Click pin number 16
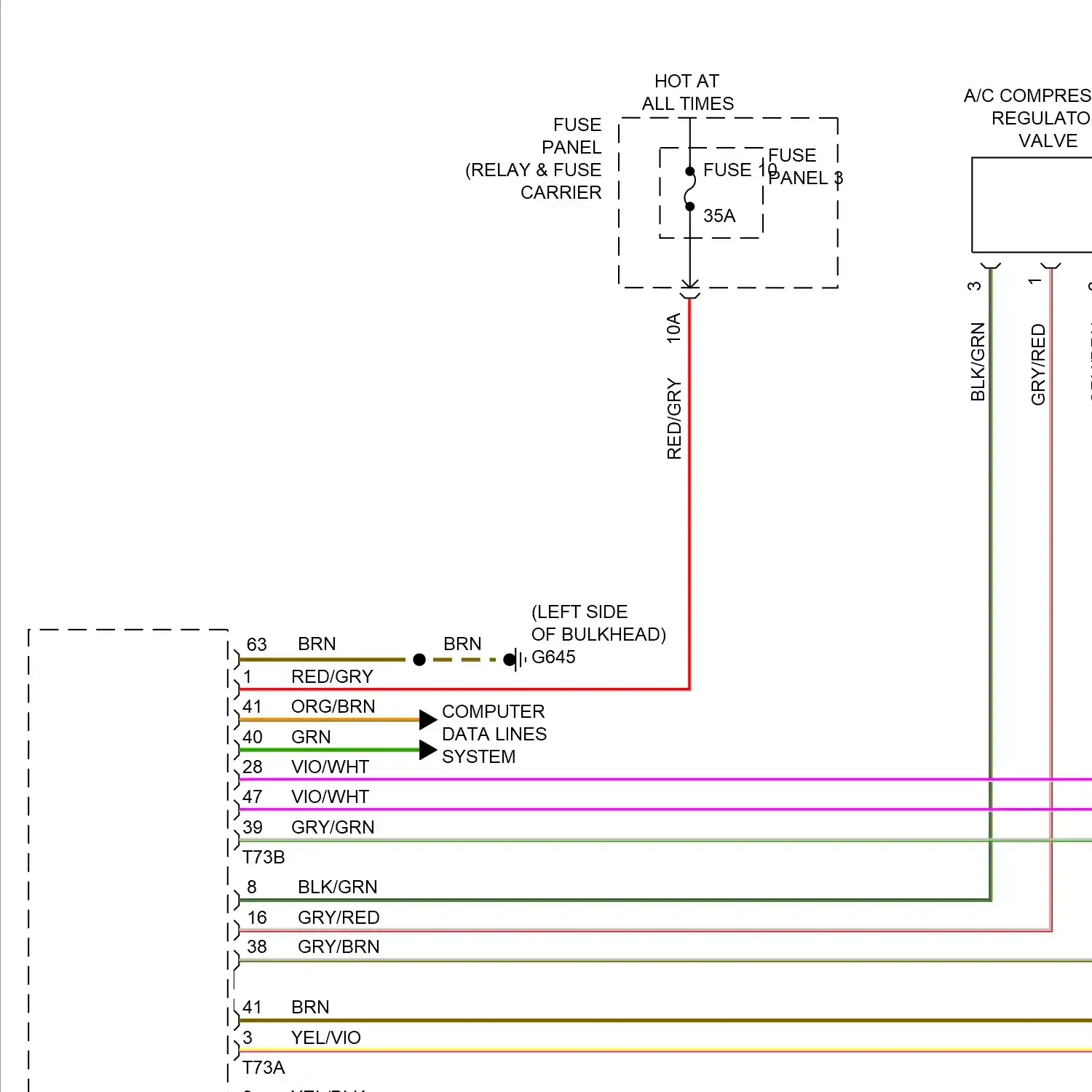This screenshot has width=1092, height=1092. 257,918
